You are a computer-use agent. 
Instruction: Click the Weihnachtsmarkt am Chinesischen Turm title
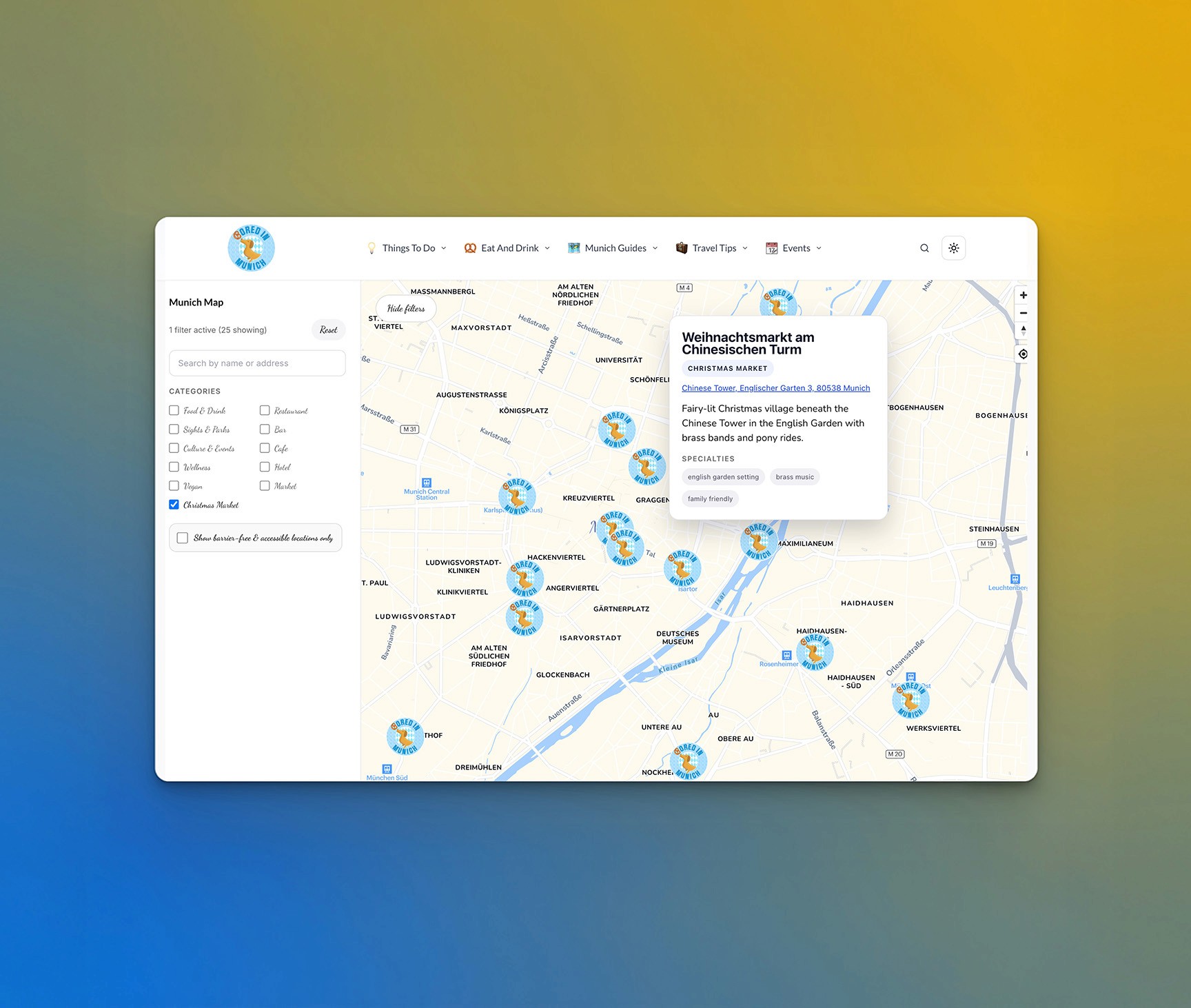(x=748, y=343)
